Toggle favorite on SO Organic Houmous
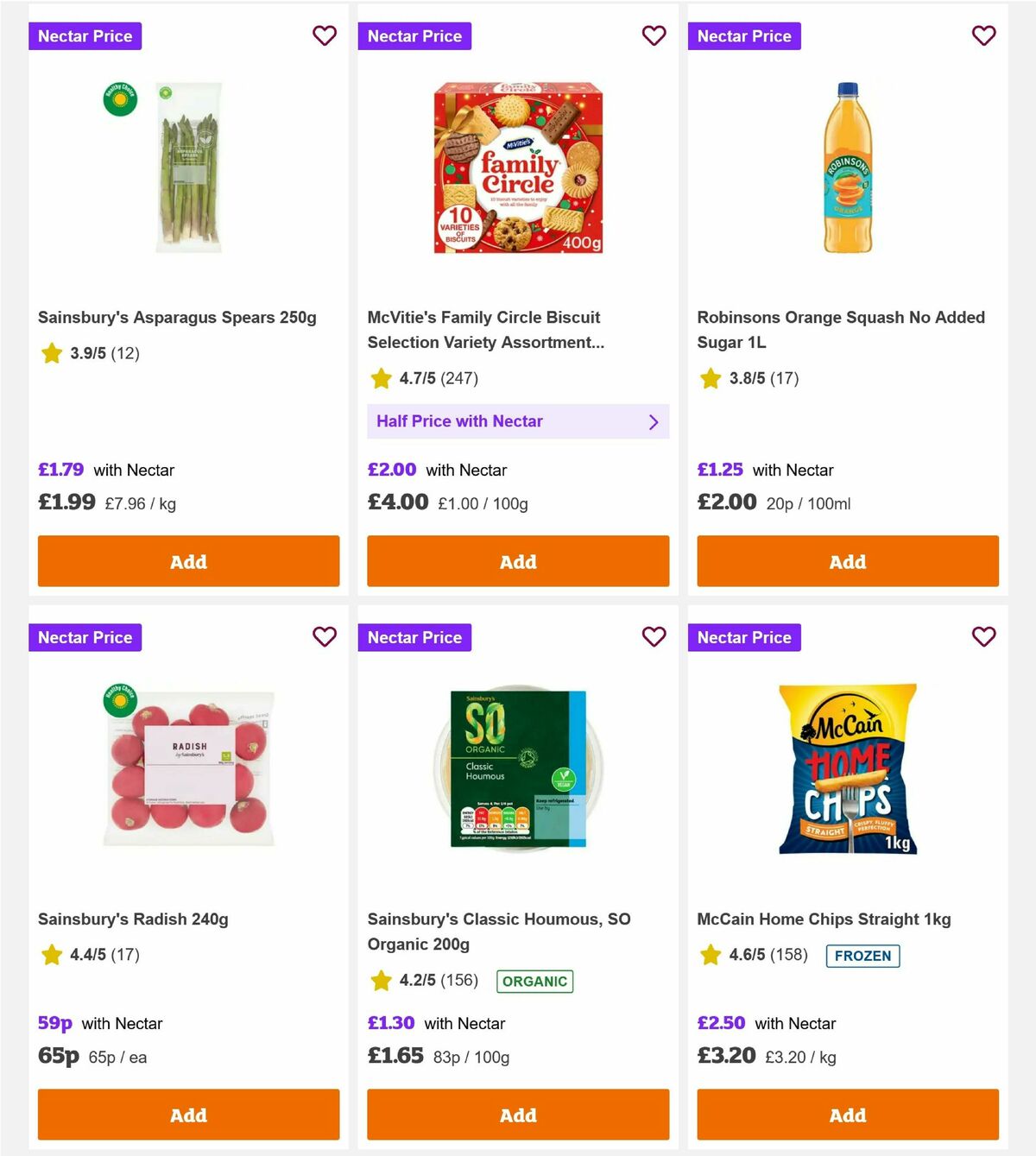This screenshot has height=1156, width=1036. point(654,637)
